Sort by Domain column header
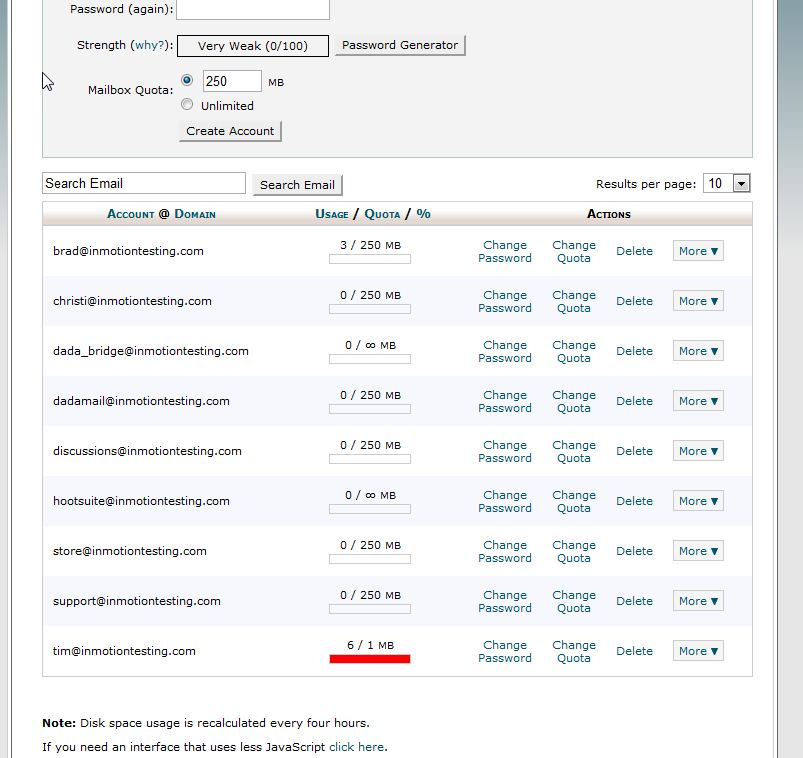803x758 pixels. click(195, 214)
